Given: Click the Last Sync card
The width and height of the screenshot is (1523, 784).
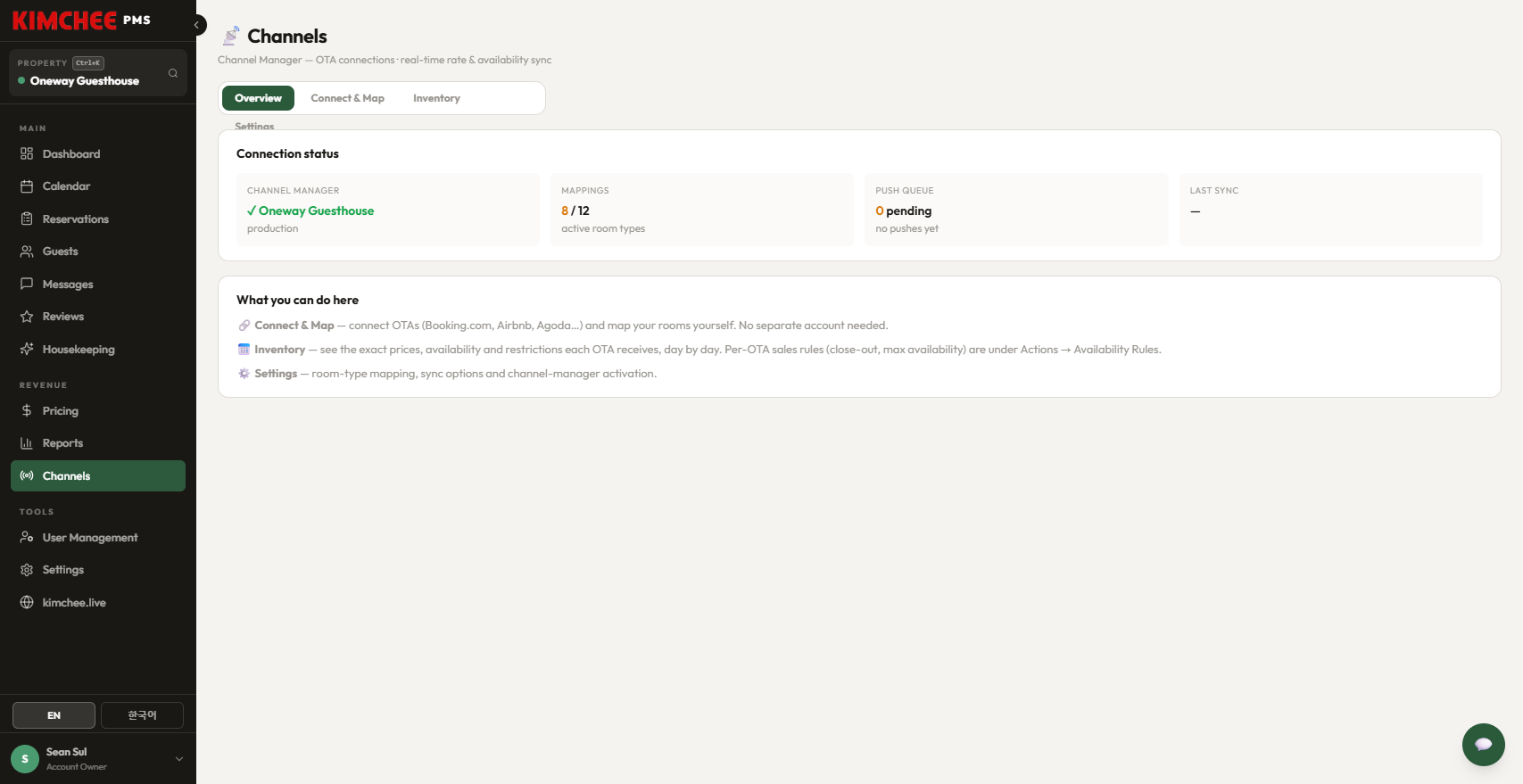Looking at the screenshot, I should [1330, 210].
